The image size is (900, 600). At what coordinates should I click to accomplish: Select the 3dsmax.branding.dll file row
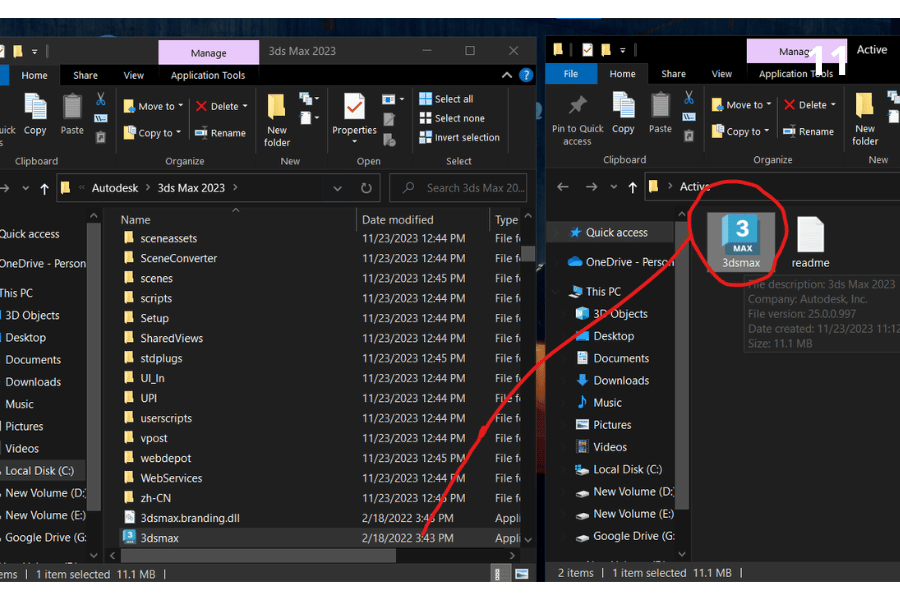(x=189, y=518)
